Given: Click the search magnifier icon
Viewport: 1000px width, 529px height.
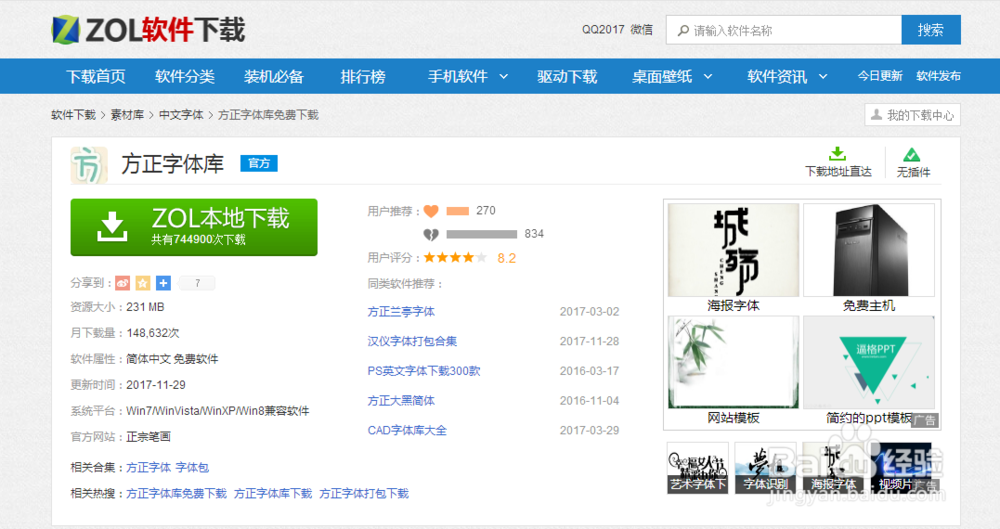Looking at the screenshot, I should pos(683,30).
